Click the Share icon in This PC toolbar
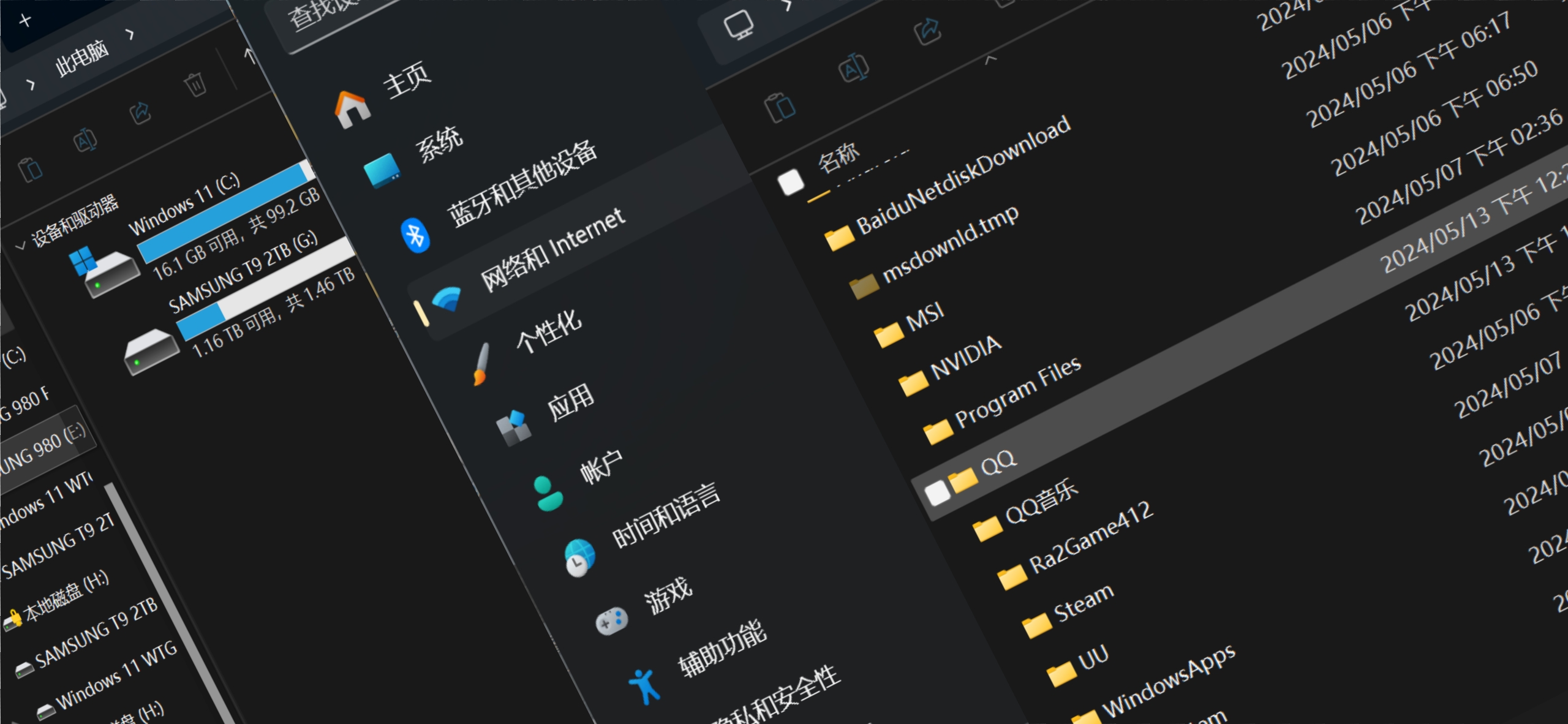The image size is (1568, 724). pyautogui.click(x=140, y=111)
